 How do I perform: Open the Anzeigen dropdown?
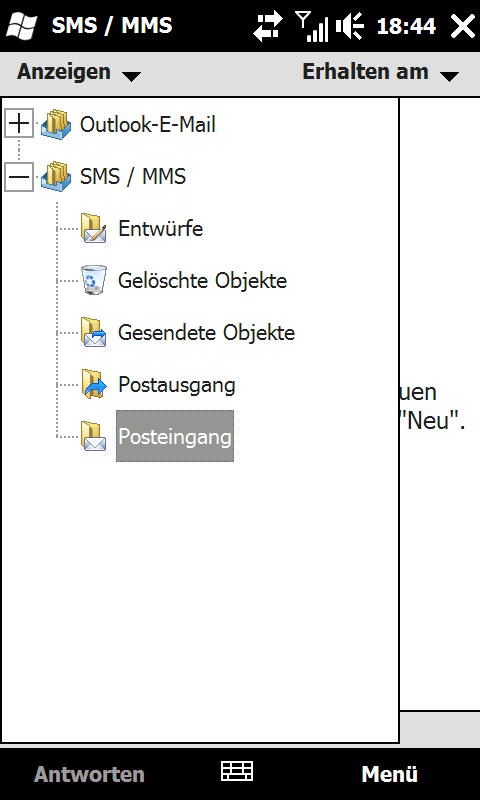(x=79, y=72)
